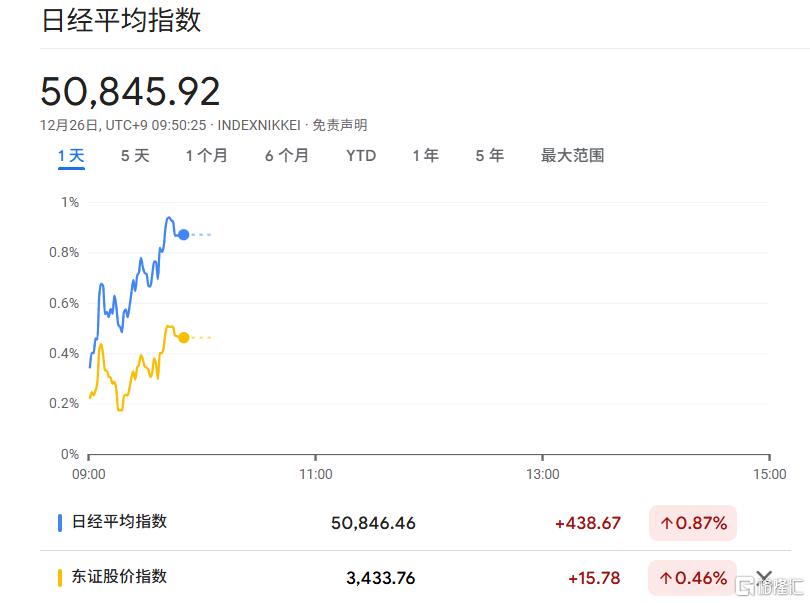Click the 日经平均指数 page title

click(122, 20)
